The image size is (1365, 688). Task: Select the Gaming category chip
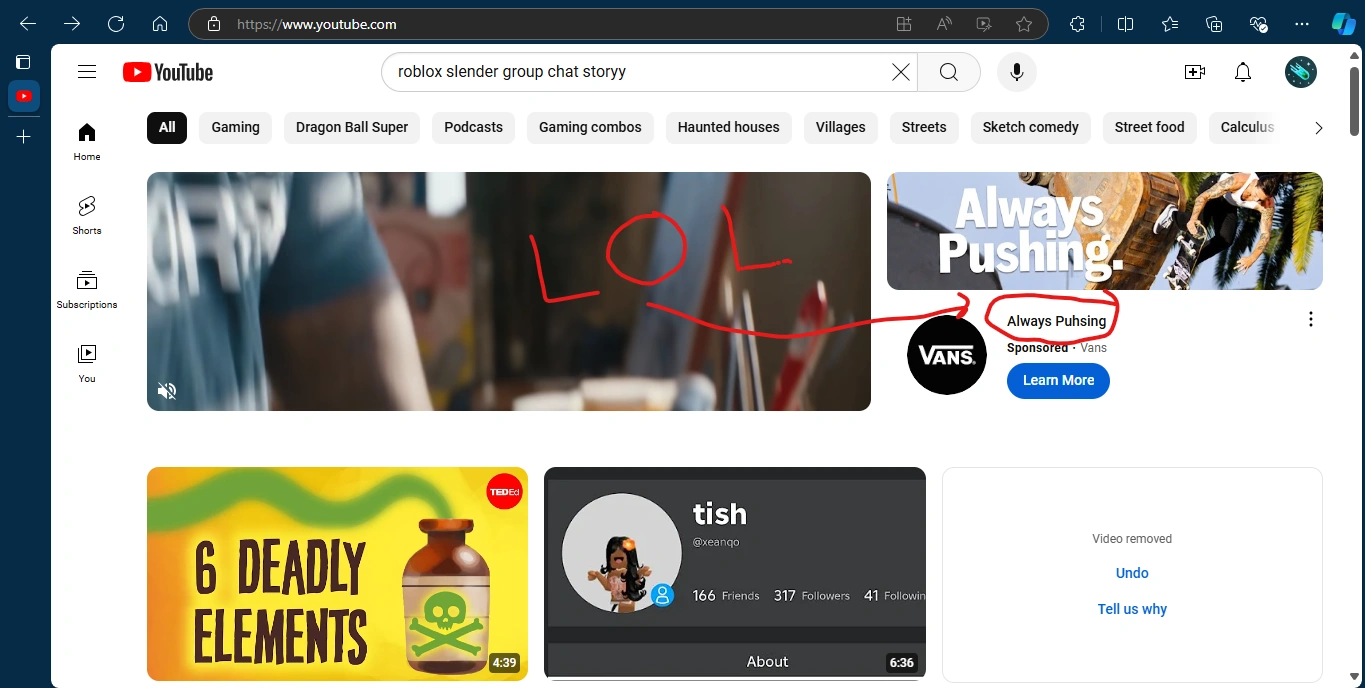click(235, 127)
